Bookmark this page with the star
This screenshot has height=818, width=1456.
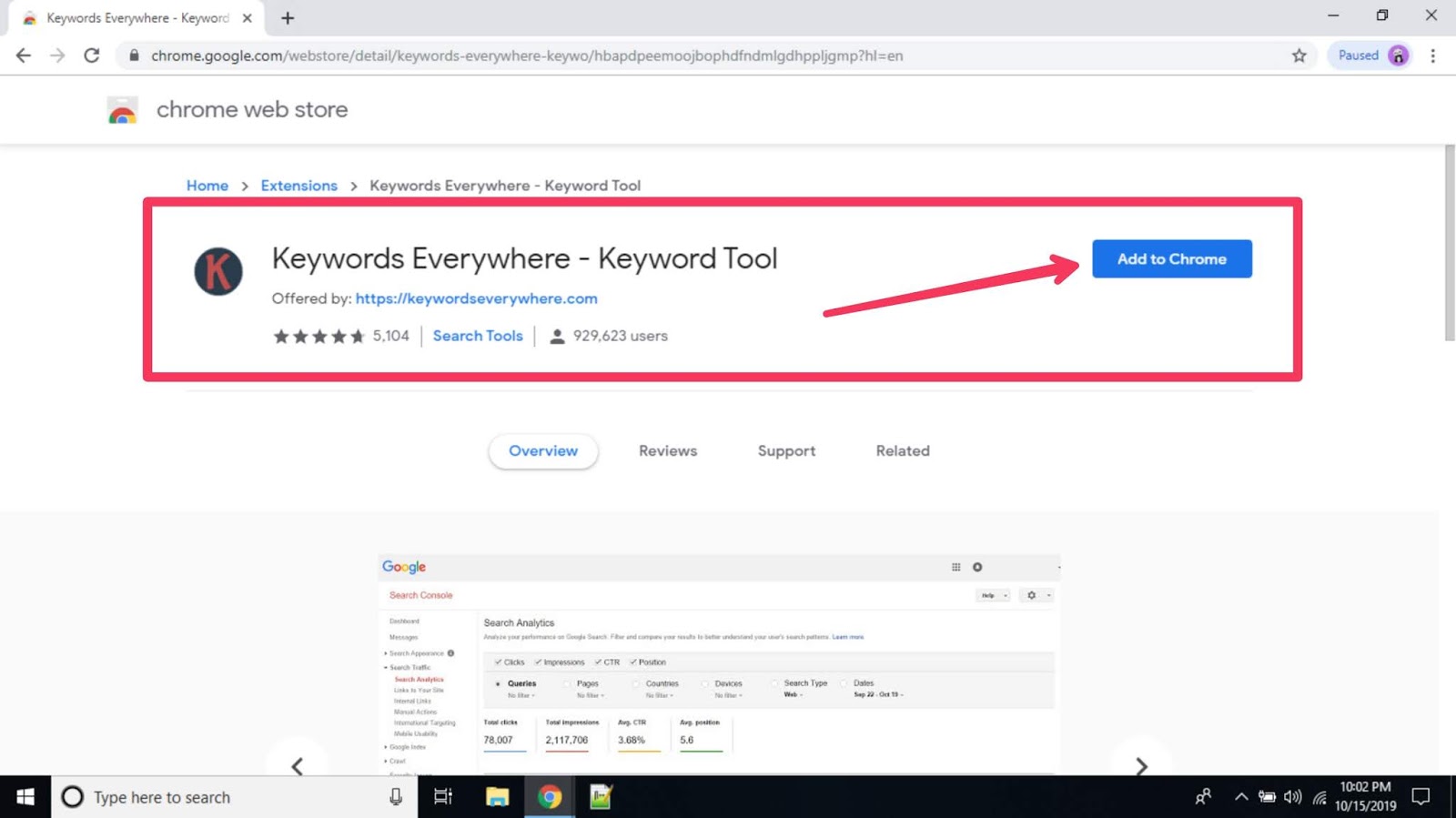click(x=1299, y=56)
